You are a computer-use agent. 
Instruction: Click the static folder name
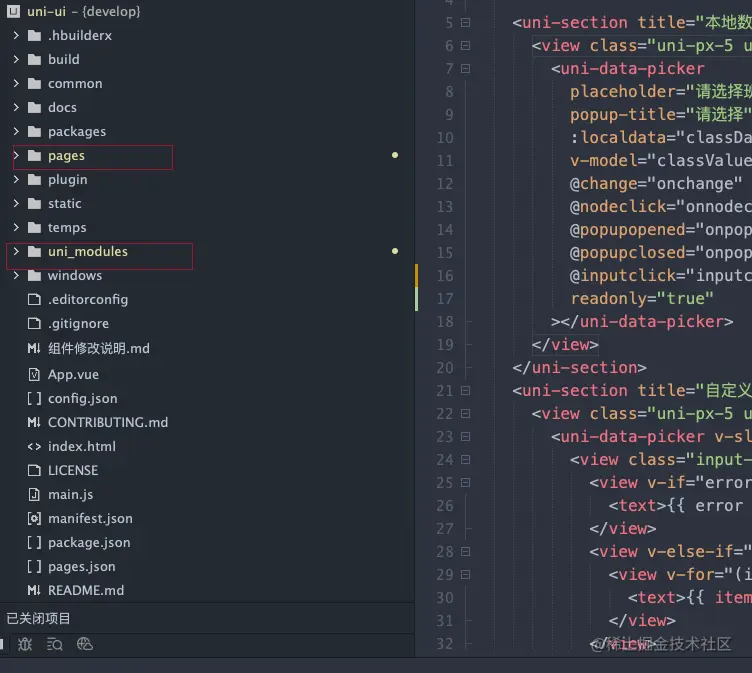pos(65,203)
